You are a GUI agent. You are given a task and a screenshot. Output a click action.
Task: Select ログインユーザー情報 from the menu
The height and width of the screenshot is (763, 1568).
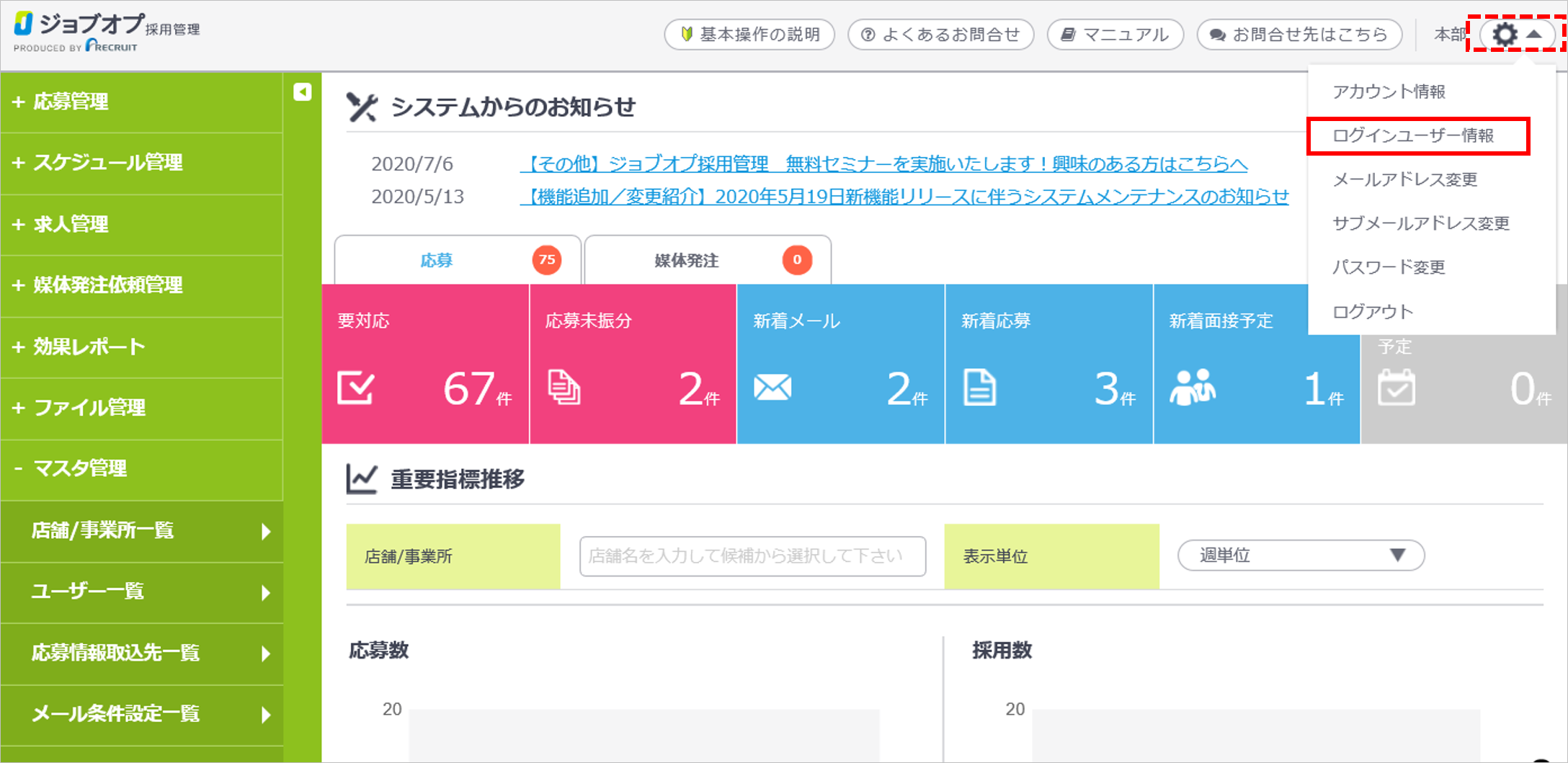[x=1413, y=135]
